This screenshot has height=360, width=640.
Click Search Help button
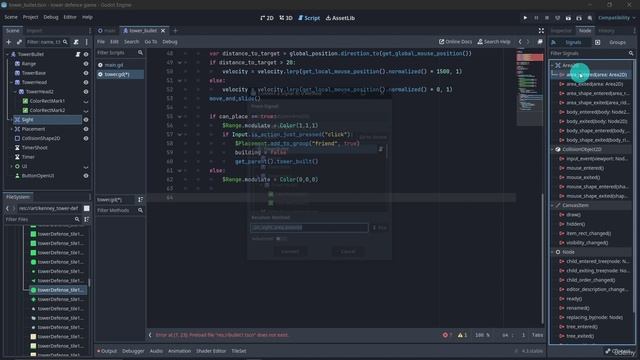[494, 42]
